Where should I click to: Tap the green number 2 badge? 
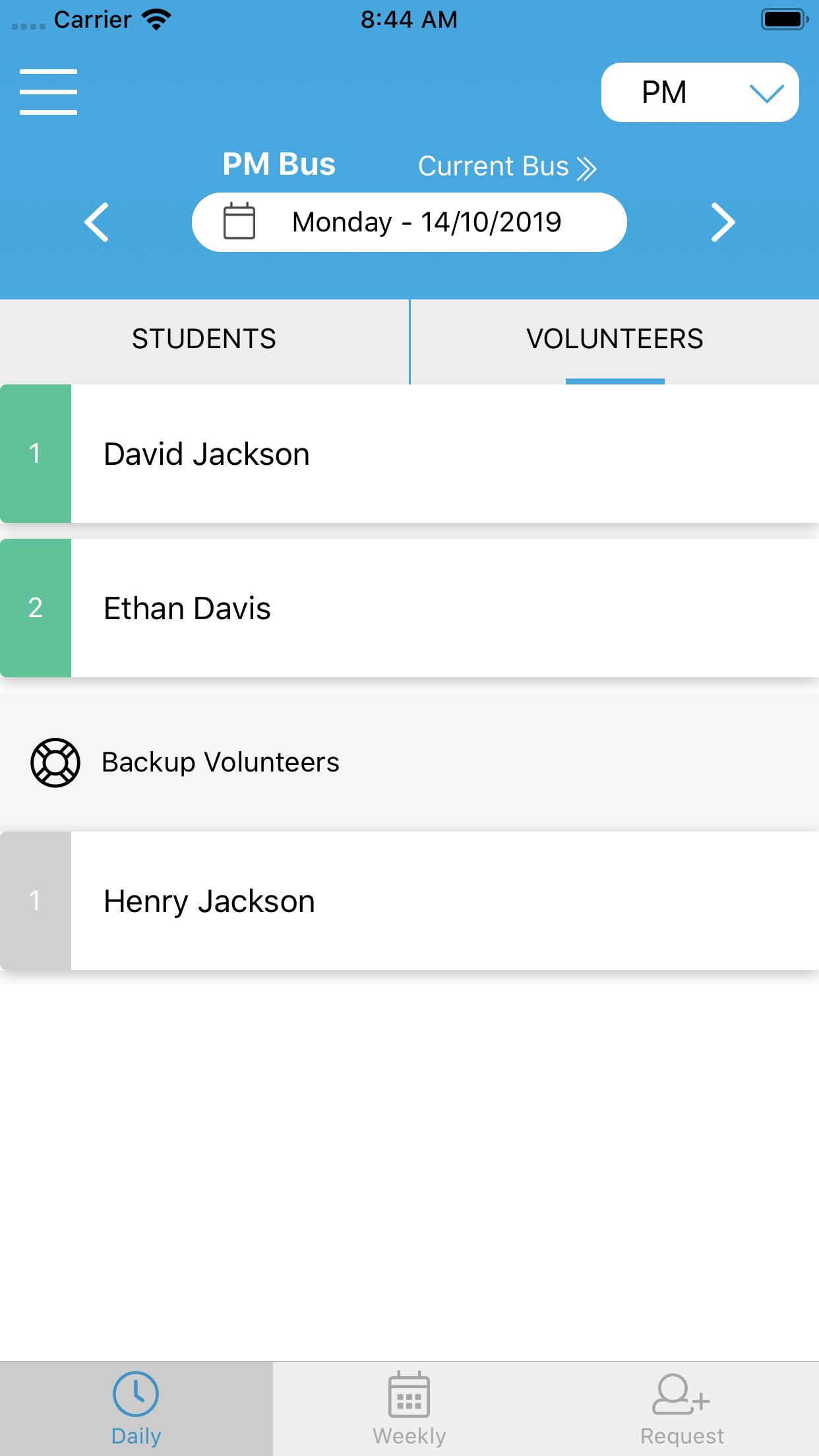click(x=36, y=608)
